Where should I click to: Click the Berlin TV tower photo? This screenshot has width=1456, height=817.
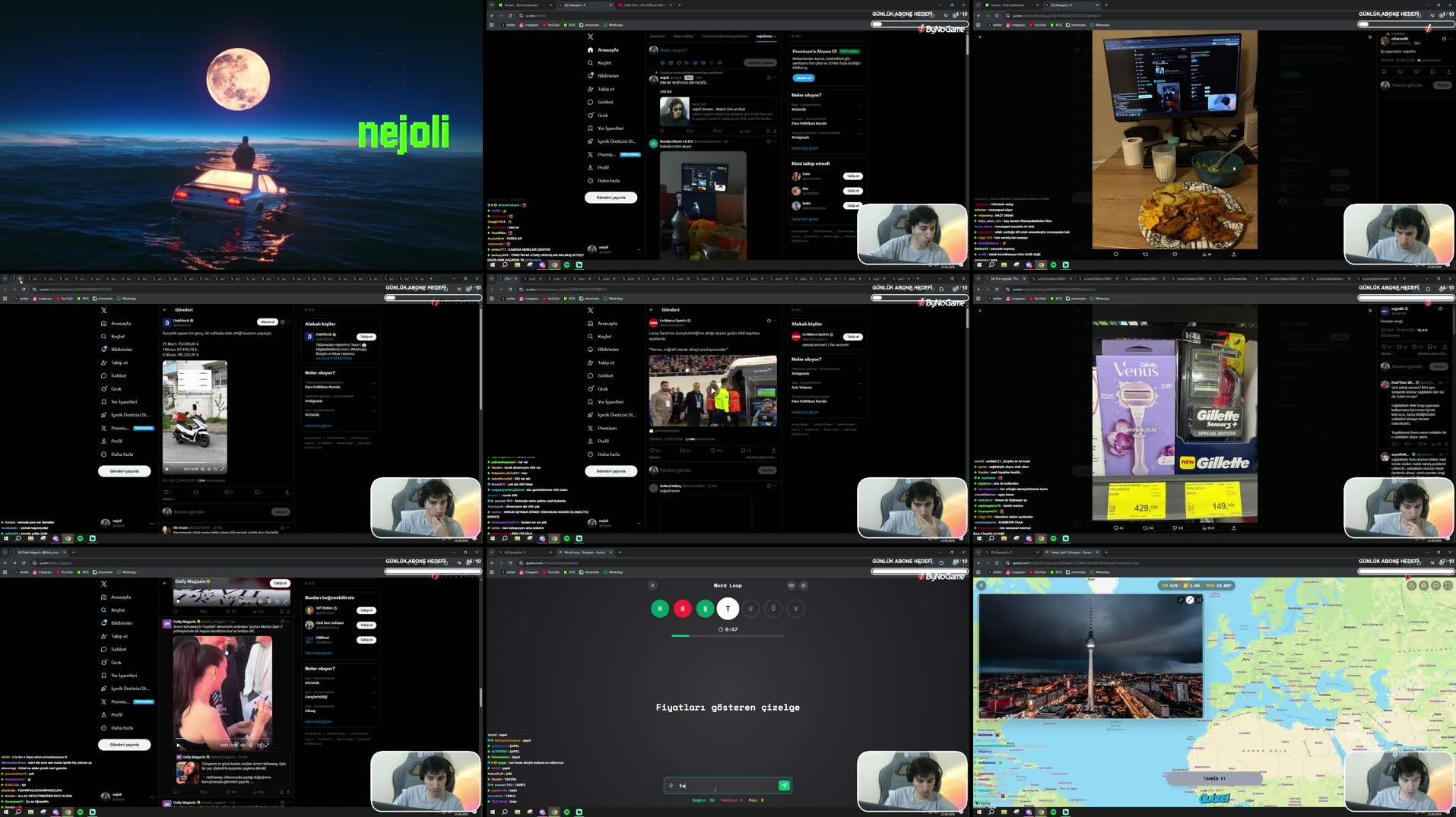[1090, 656]
